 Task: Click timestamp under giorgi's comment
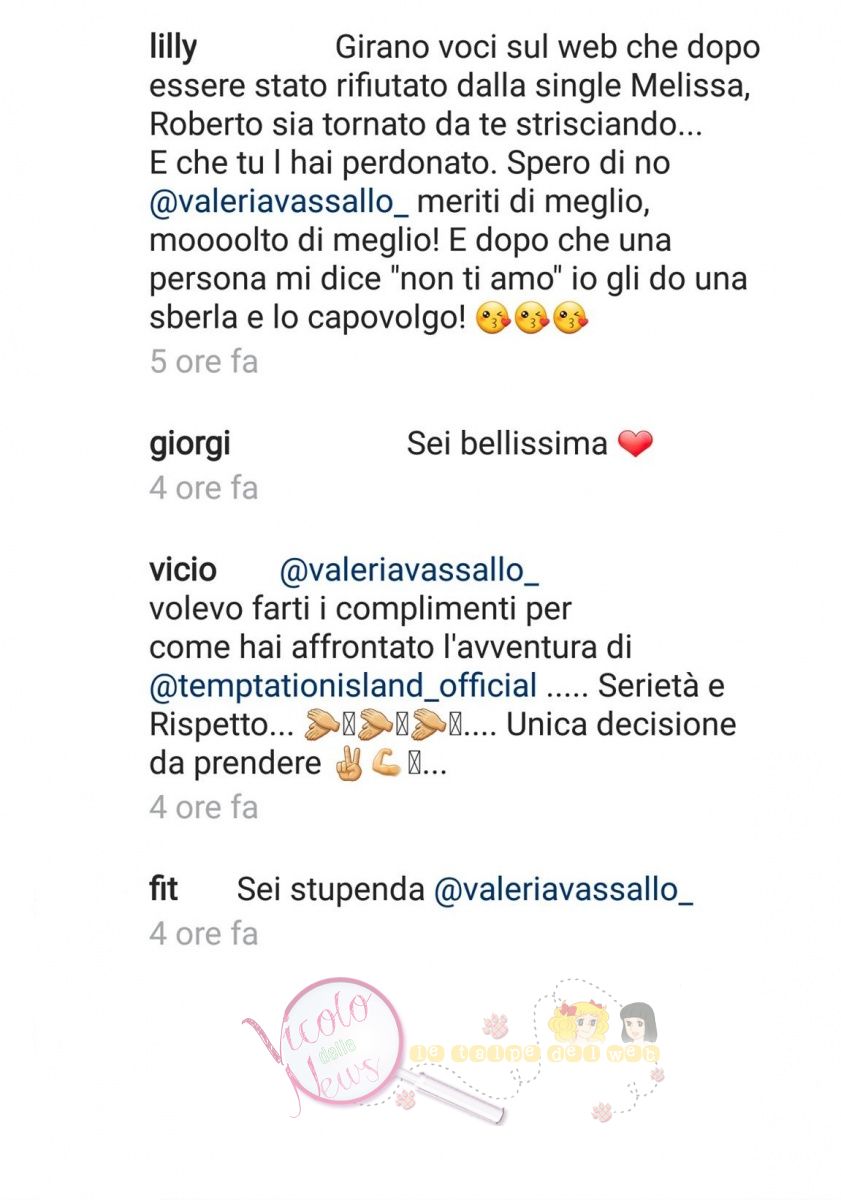204,487
